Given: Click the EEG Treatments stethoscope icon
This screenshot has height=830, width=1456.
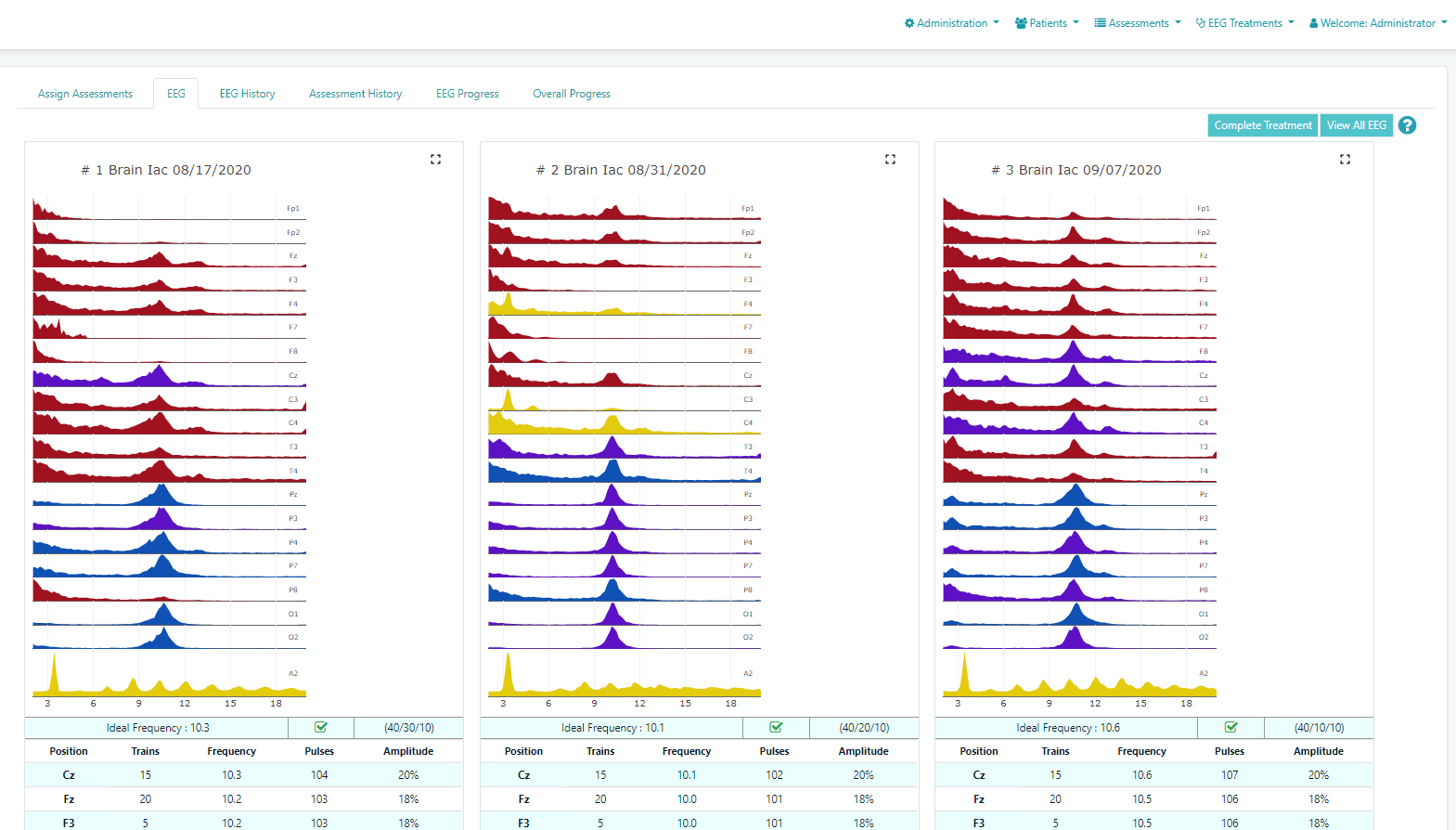Looking at the screenshot, I should point(1201,23).
